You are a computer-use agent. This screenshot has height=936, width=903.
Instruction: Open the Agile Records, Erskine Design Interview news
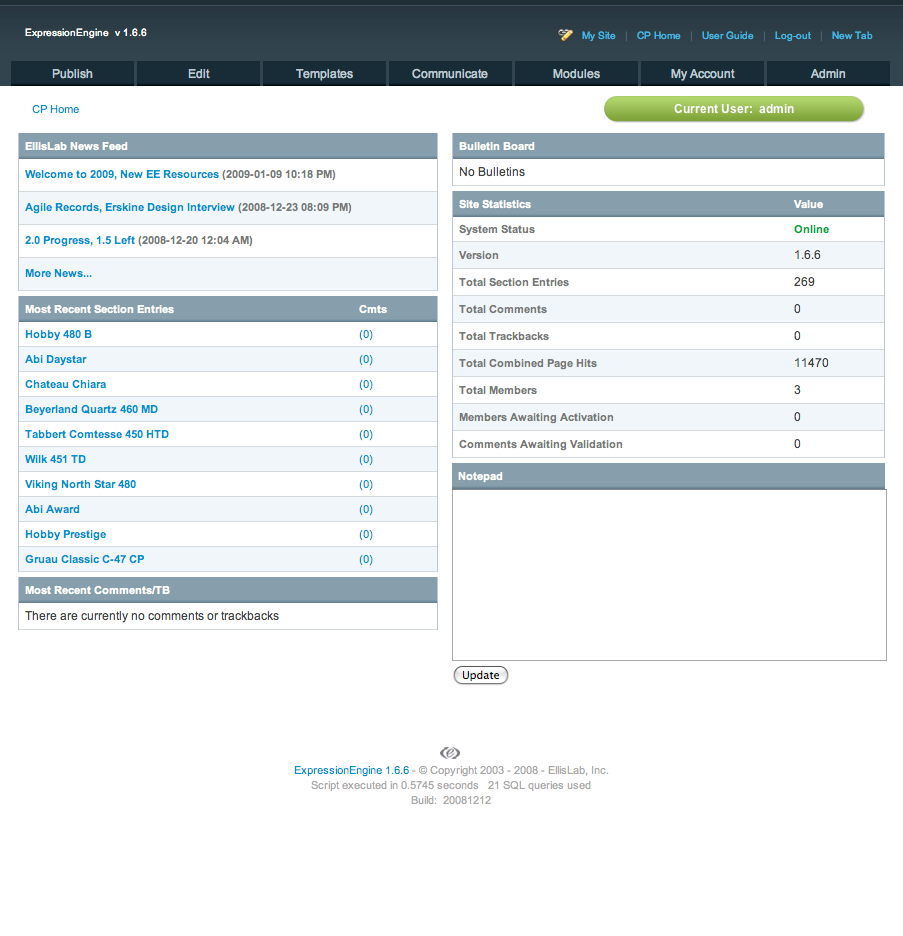click(130, 207)
